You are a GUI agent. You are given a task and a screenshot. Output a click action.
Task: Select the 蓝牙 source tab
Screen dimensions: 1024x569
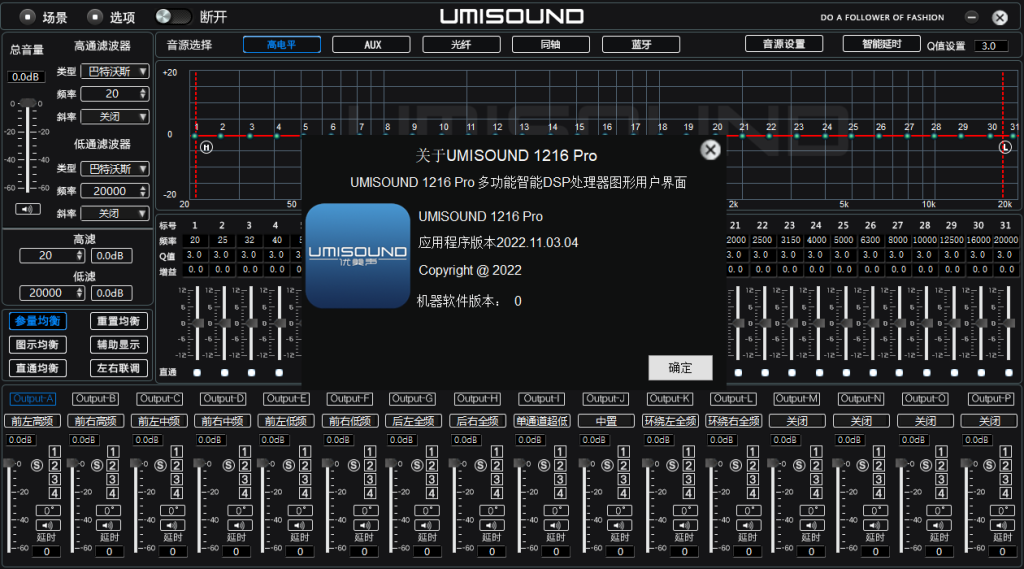pos(641,44)
